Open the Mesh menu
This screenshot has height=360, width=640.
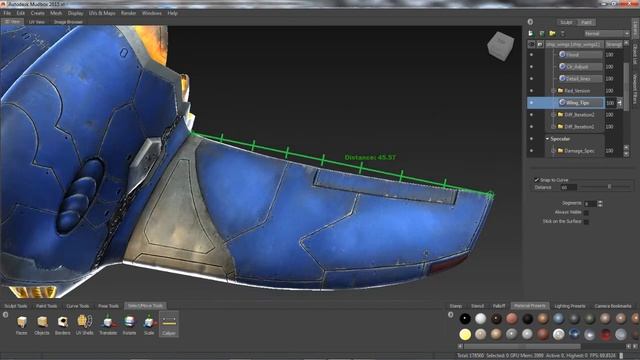pos(56,13)
